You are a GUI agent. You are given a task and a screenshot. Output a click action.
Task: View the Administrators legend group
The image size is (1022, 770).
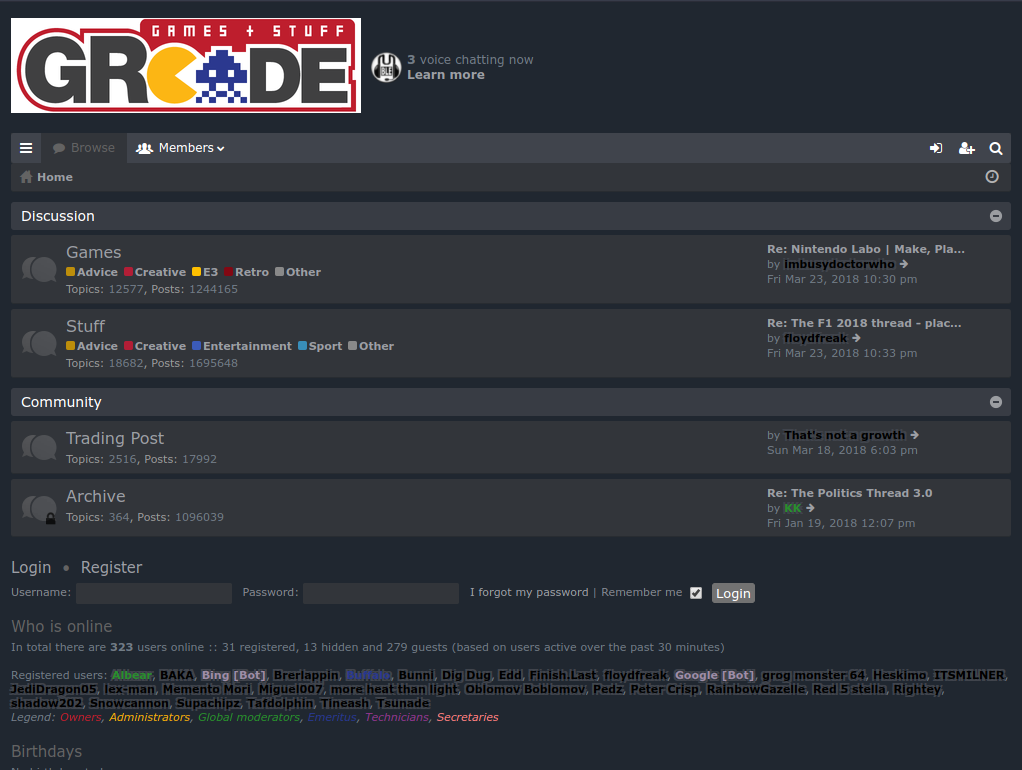[x=149, y=717]
